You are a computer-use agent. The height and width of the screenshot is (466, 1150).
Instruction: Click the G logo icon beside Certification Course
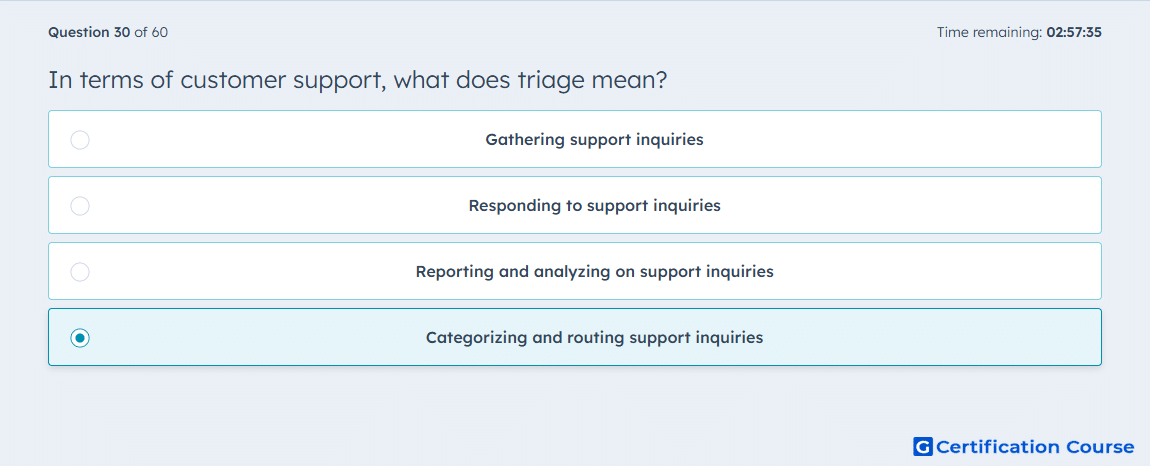[923, 446]
